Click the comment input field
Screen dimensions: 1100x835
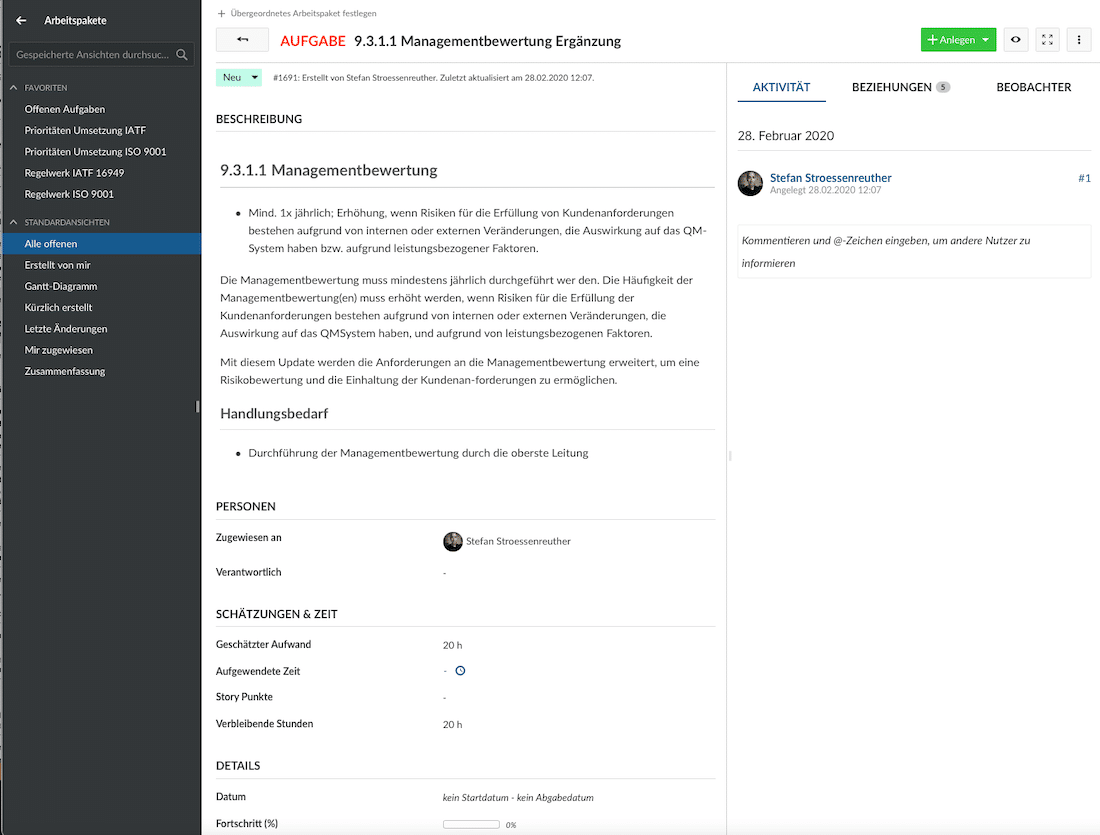click(914, 251)
